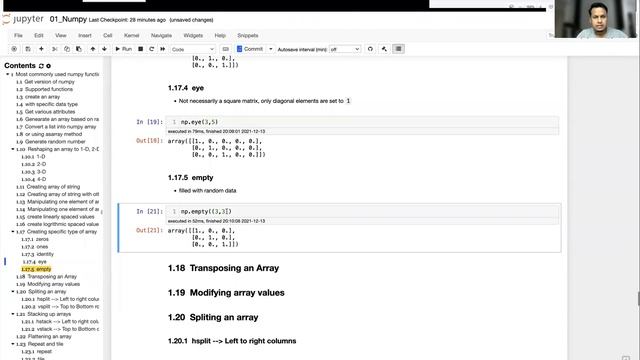The width and height of the screenshot is (640, 360).
Task: Open the Insert menu
Action: click(x=85, y=36)
